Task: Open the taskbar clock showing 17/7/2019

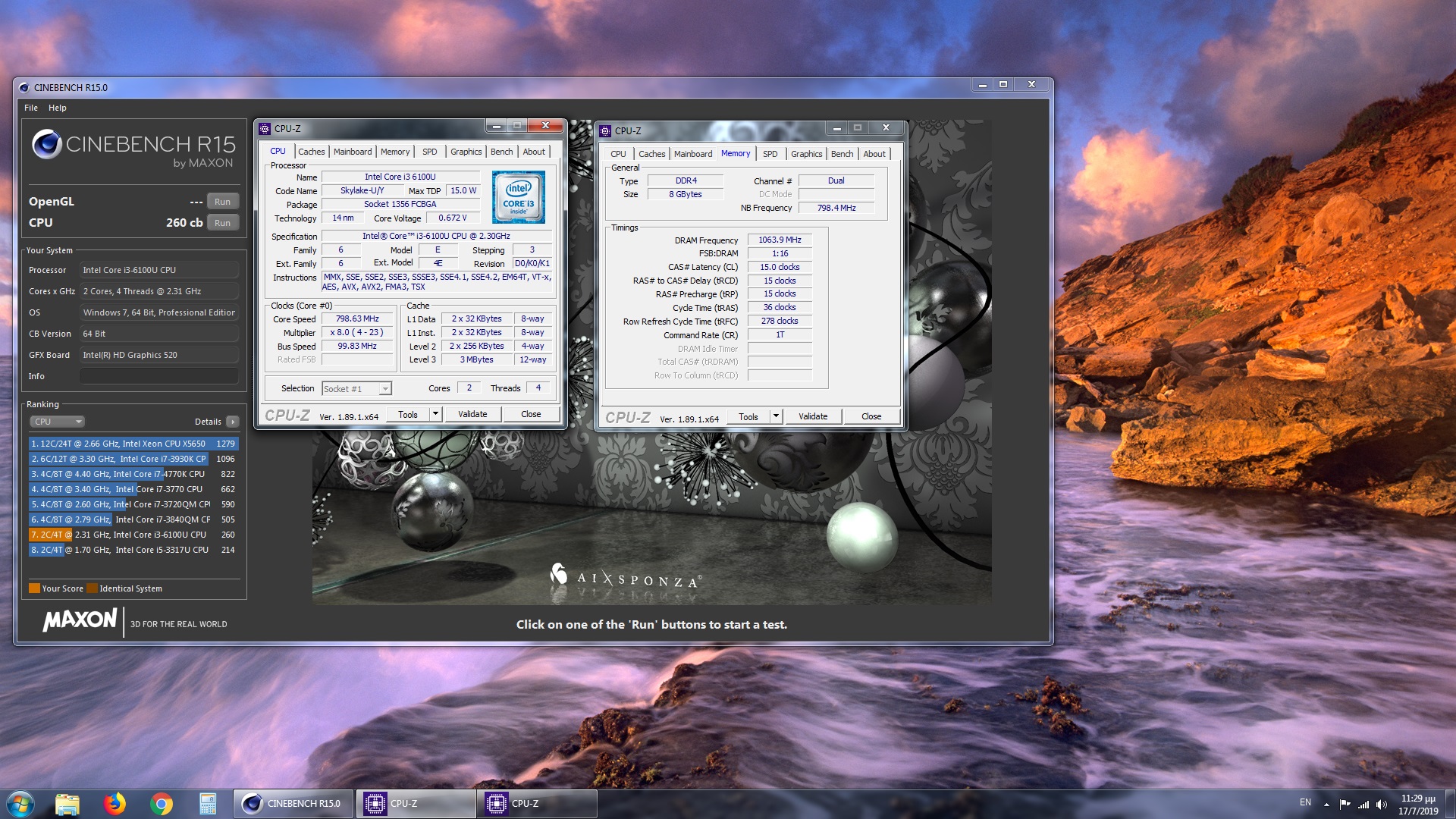Action: [x=1418, y=805]
